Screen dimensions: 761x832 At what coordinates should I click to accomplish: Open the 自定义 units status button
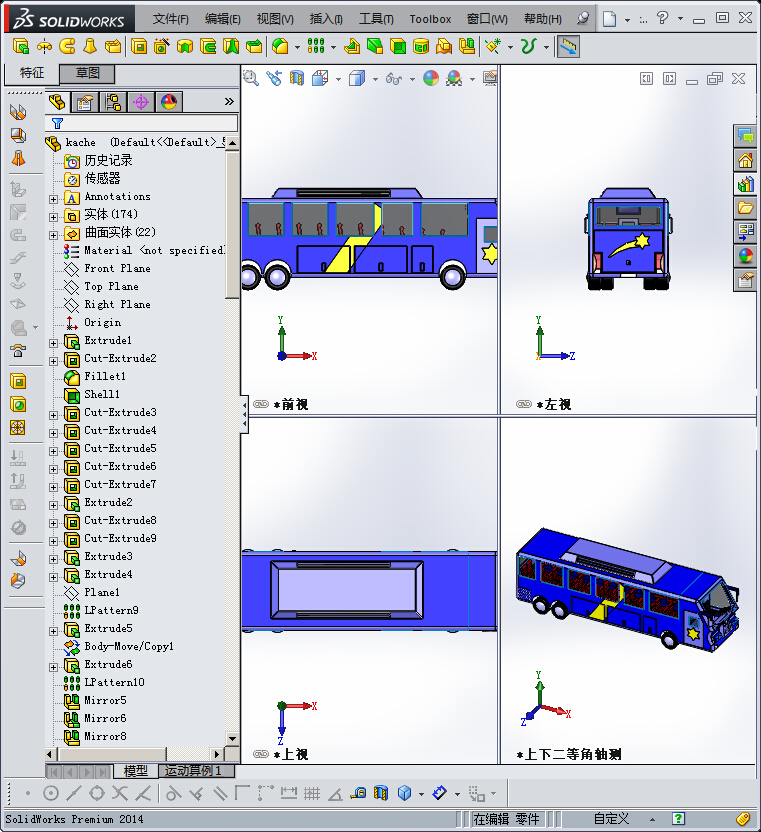(611, 819)
